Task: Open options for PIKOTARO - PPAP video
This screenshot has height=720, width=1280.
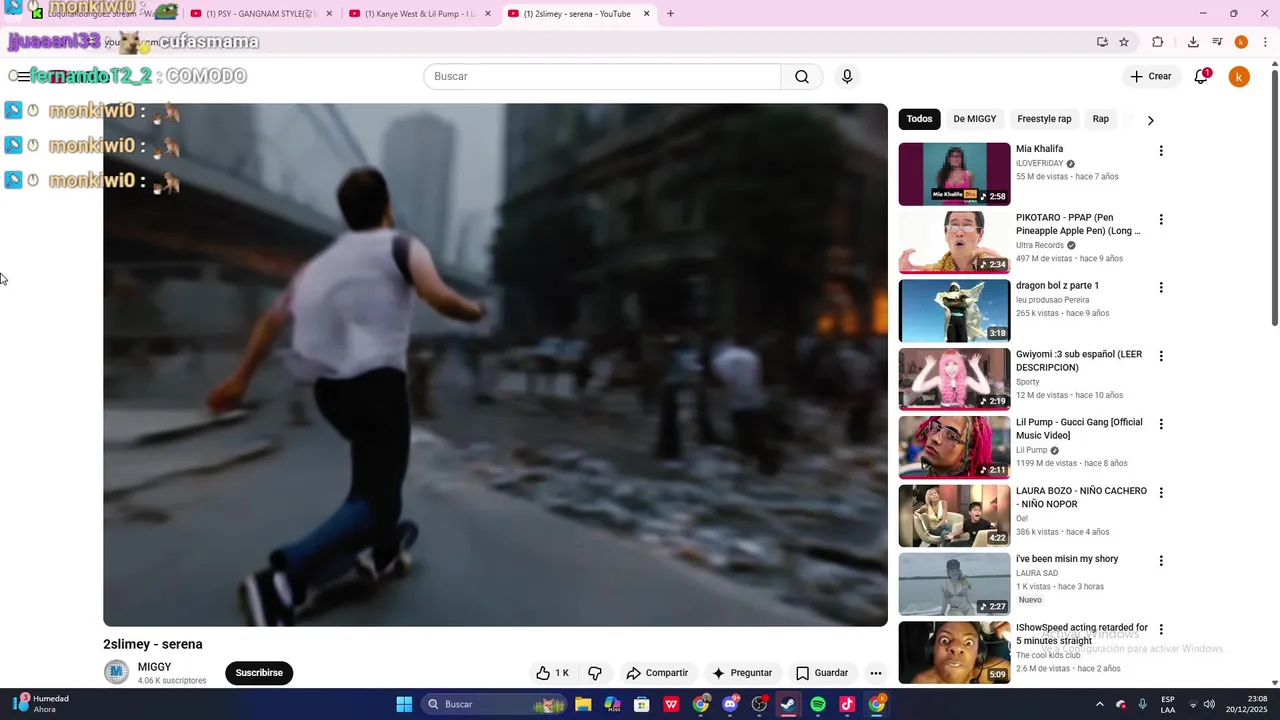Action: point(1161,219)
